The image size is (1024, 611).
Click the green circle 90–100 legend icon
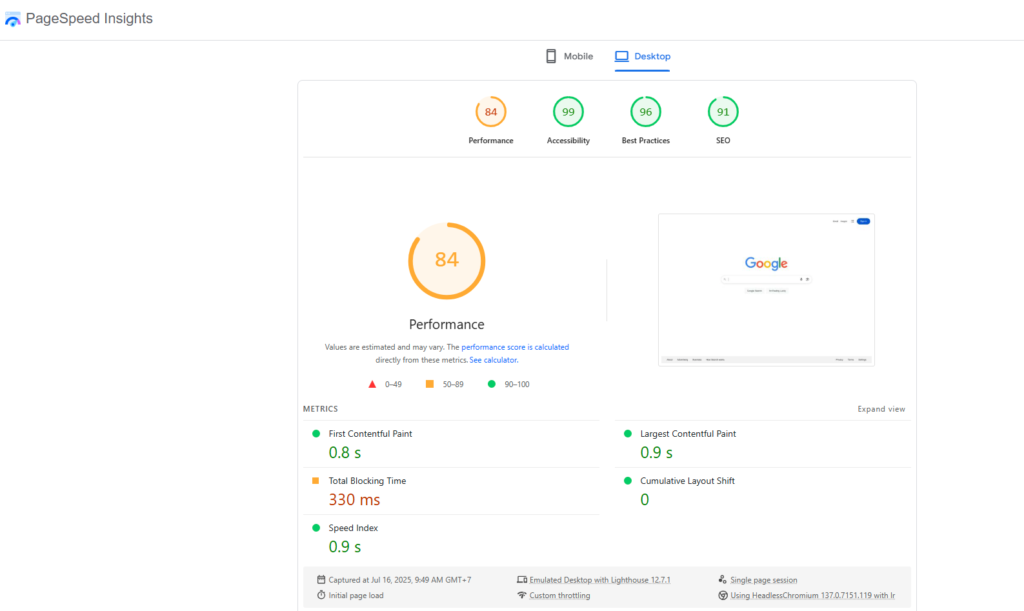(x=491, y=384)
